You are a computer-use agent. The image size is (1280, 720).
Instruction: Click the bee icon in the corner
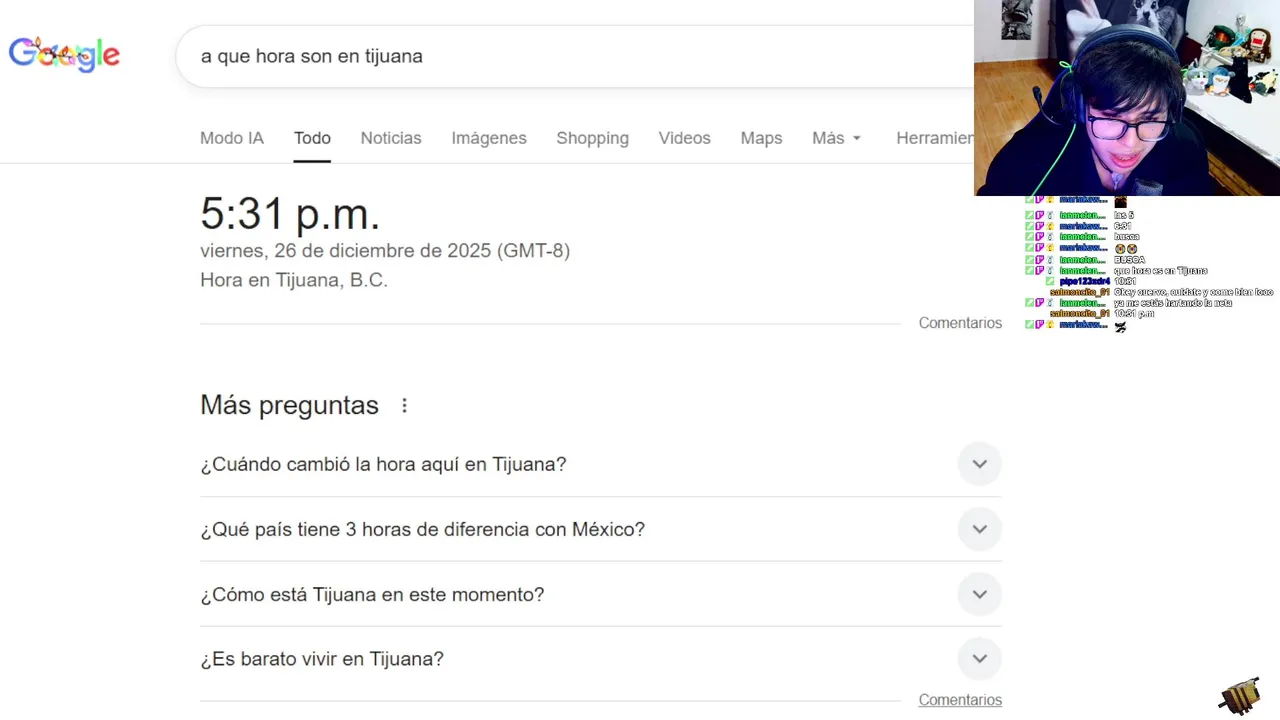pos(1240,695)
